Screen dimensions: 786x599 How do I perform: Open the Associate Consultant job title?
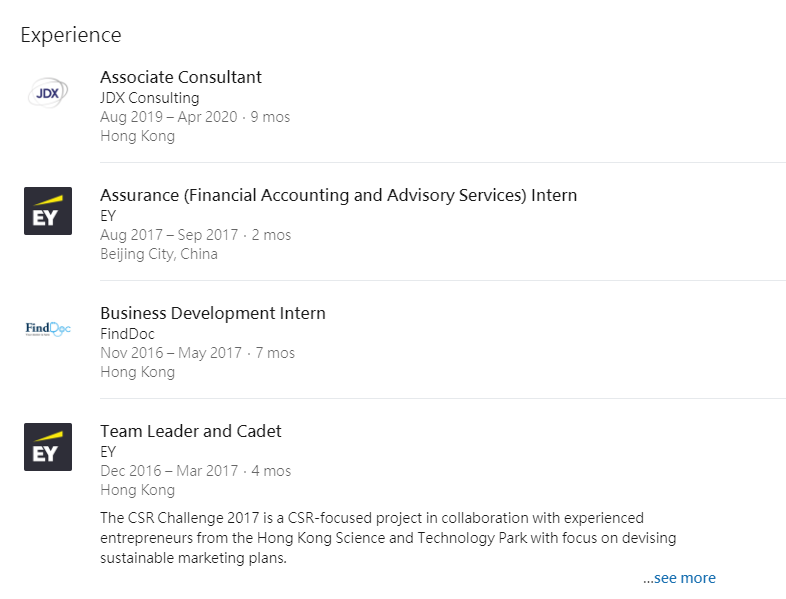[181, 77]
